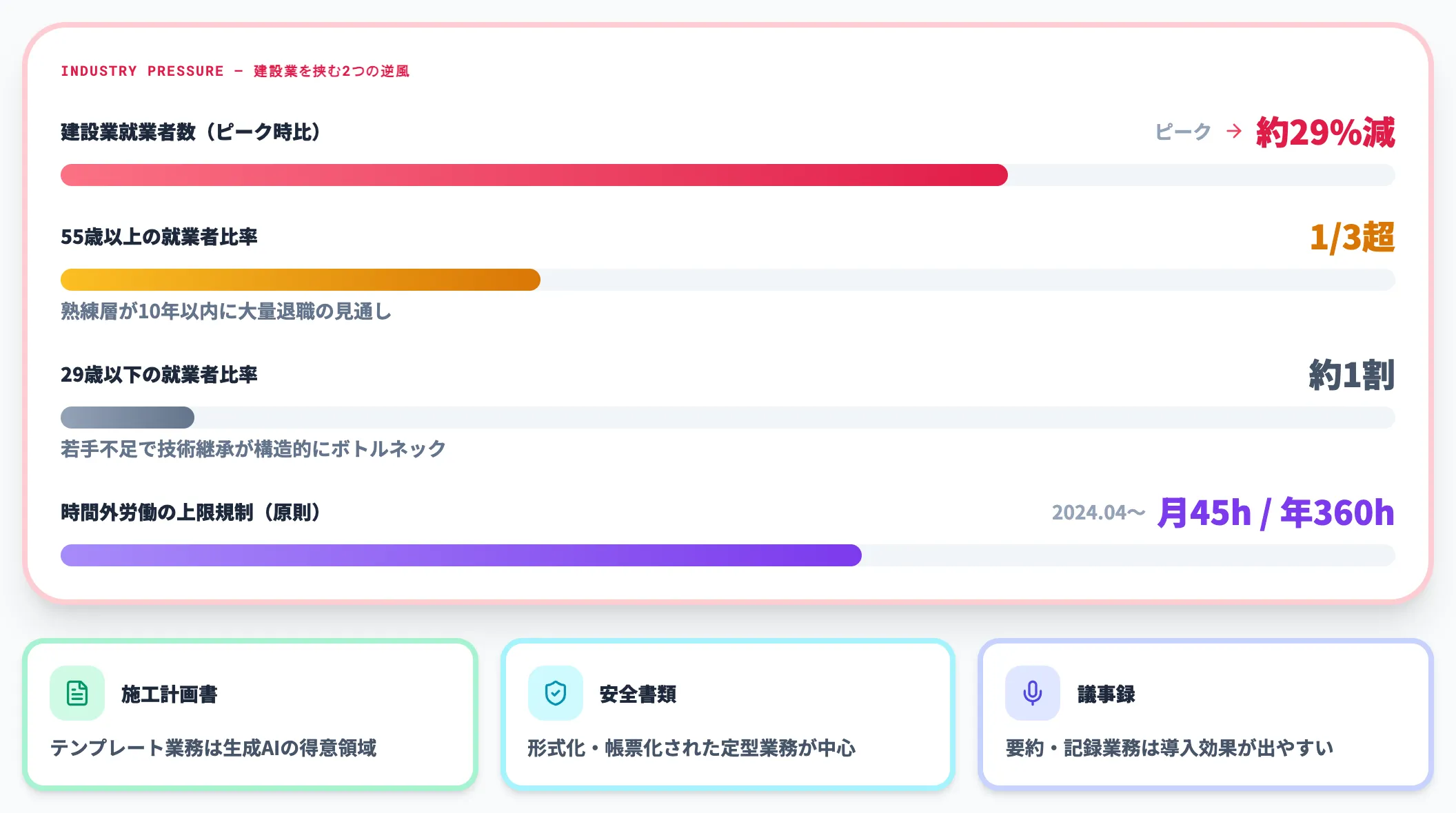Click the label 29歳以下の就業者比率
The width and height of the screenshot is (1456, 813).
[x=159, y=375]
